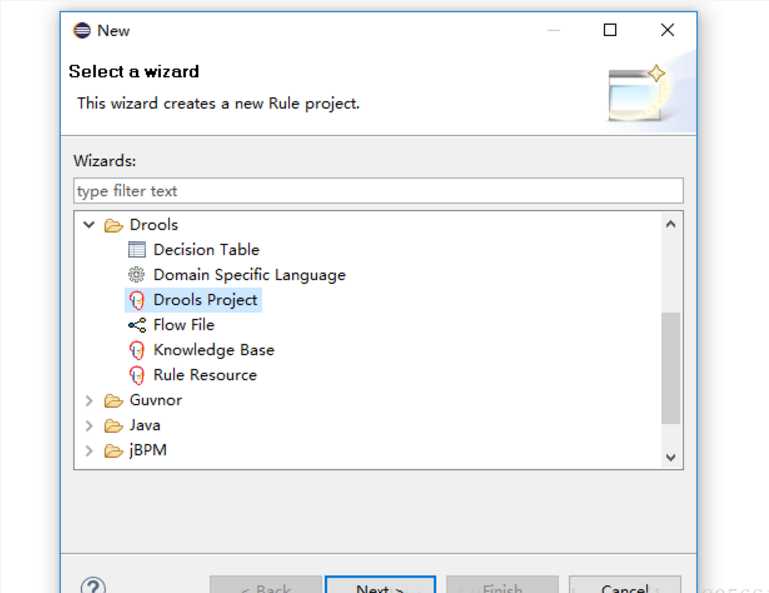Click the Eclipse icon in title bar

(x=82, y=30)
